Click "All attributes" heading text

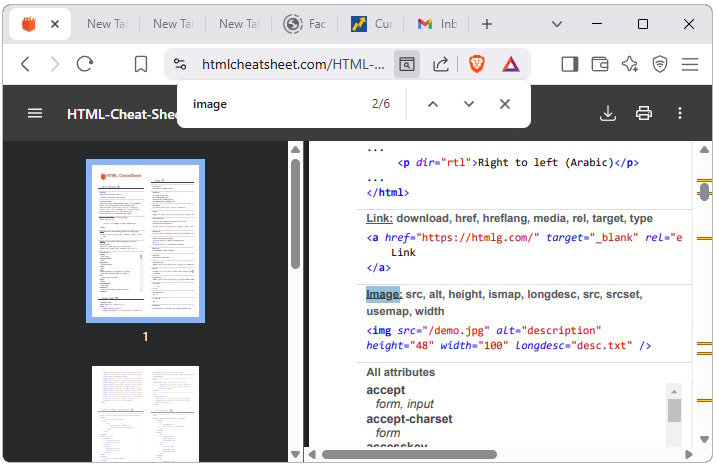pyautogui.click(x=401, y=372)
